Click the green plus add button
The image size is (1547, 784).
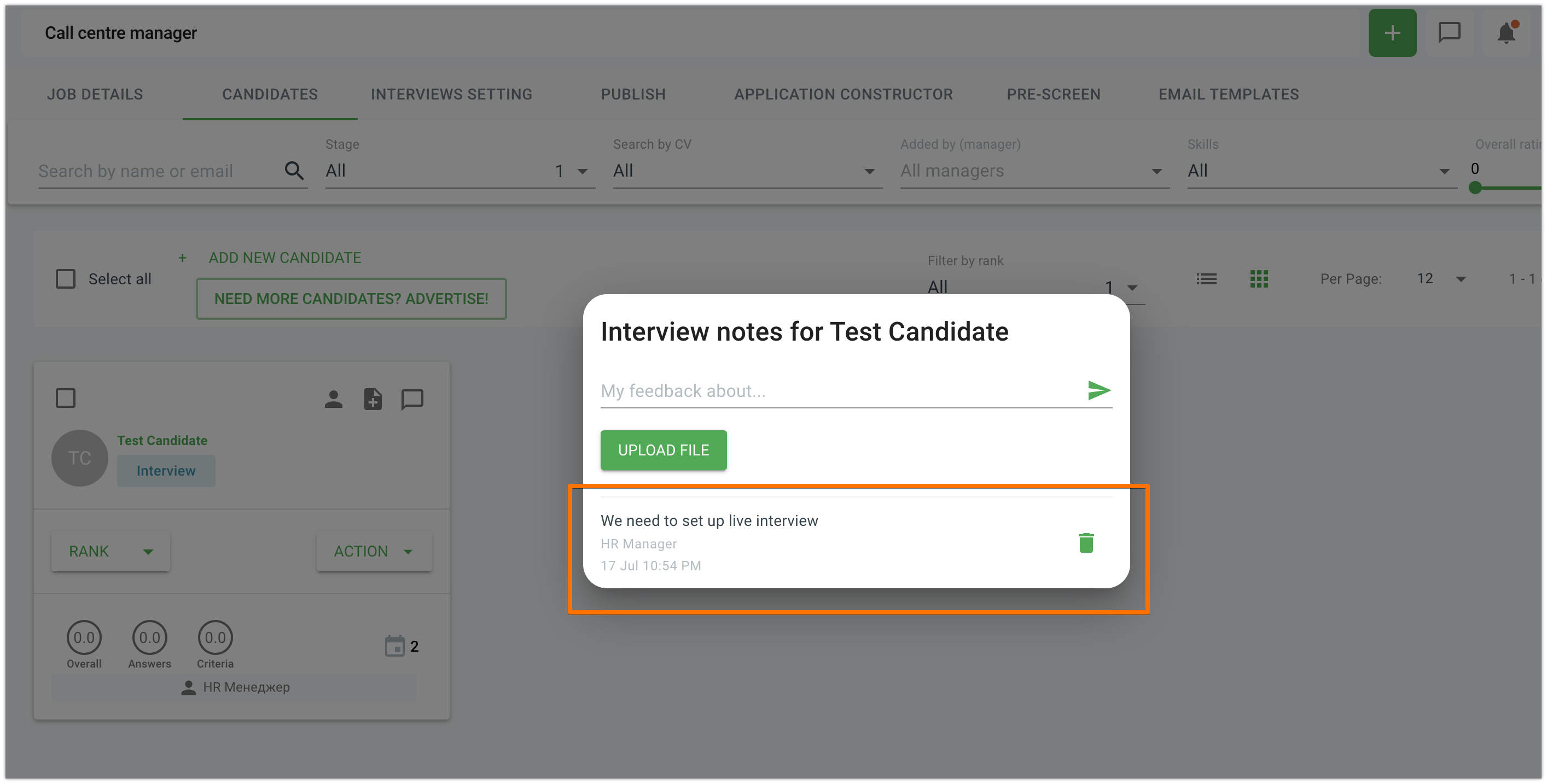click(1392, 33)
